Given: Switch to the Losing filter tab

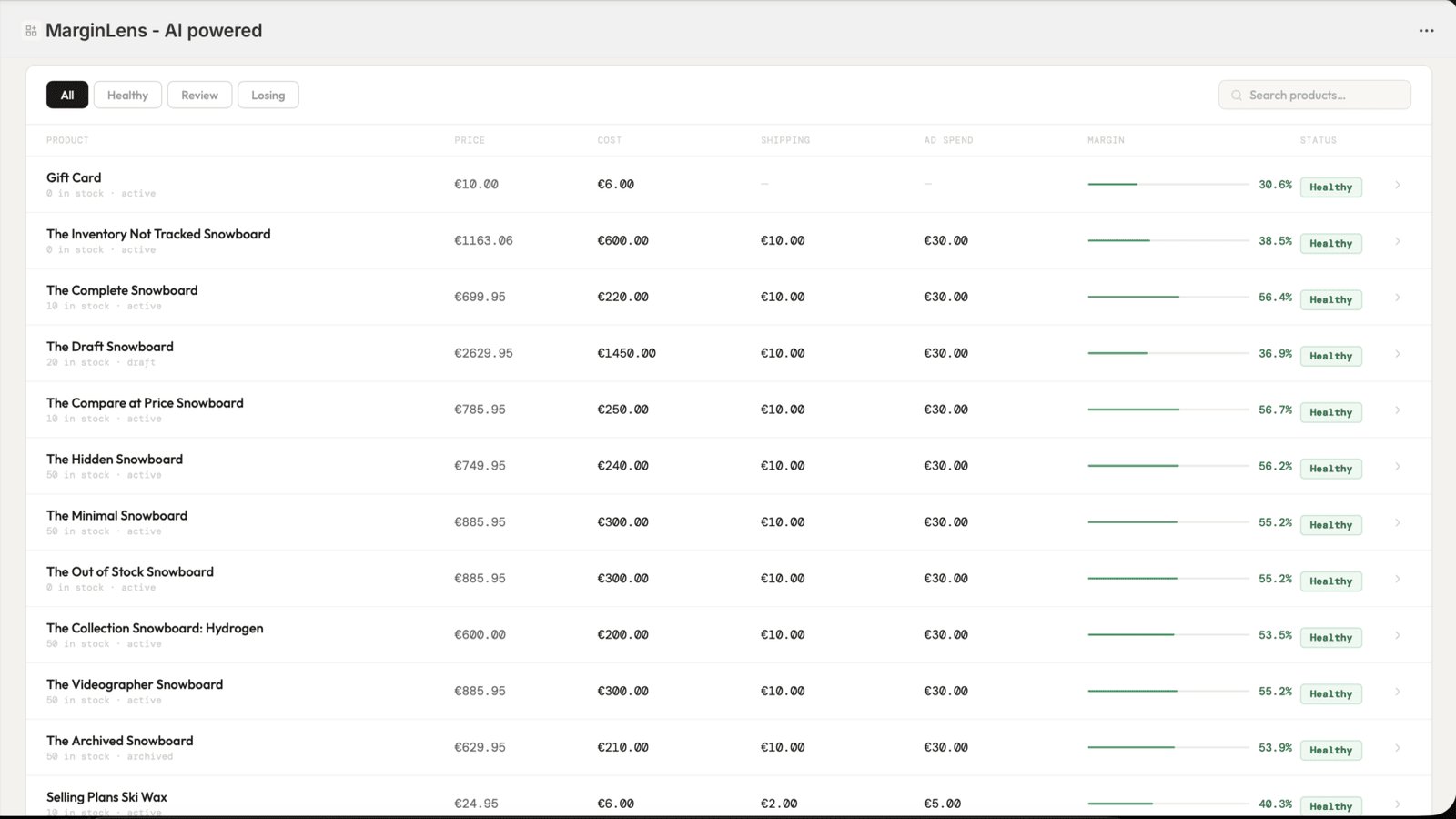Looking at the screenshot, I should tap(268, 95).
